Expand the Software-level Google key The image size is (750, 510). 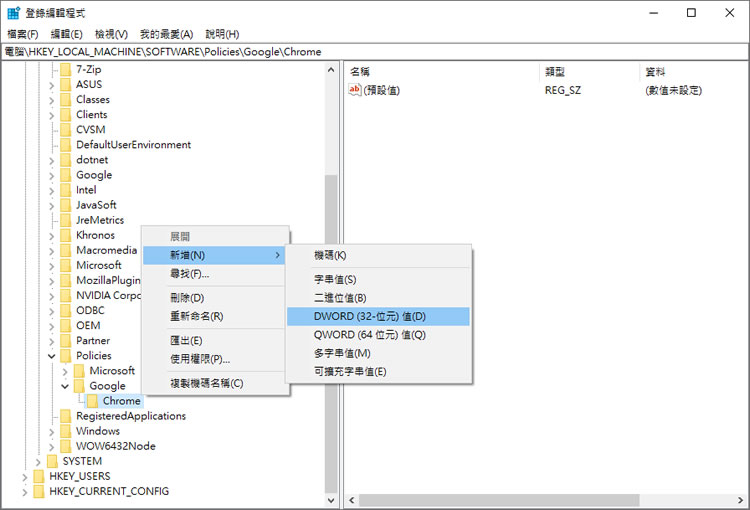click(52, 176)
